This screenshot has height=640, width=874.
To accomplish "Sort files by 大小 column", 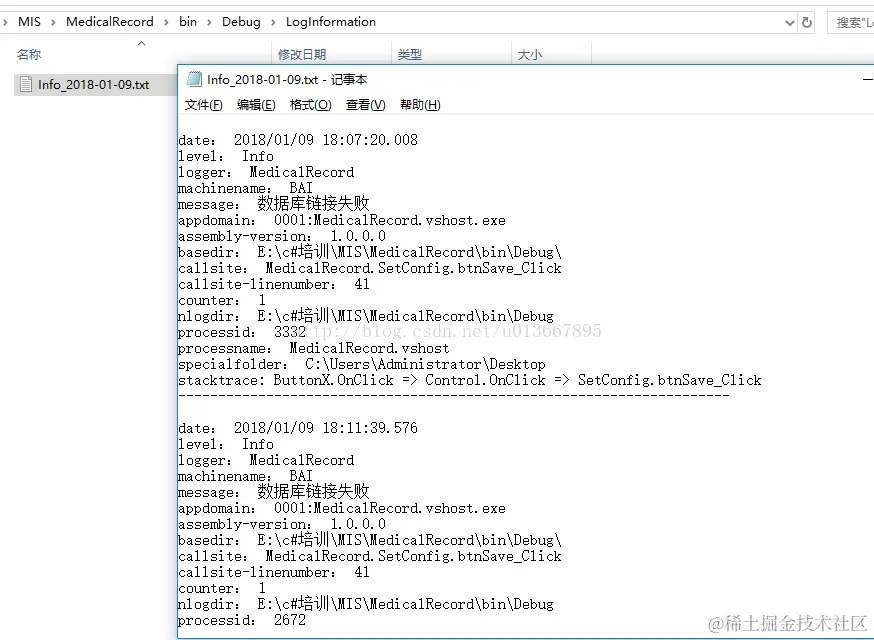I will [x=530, y=55].
